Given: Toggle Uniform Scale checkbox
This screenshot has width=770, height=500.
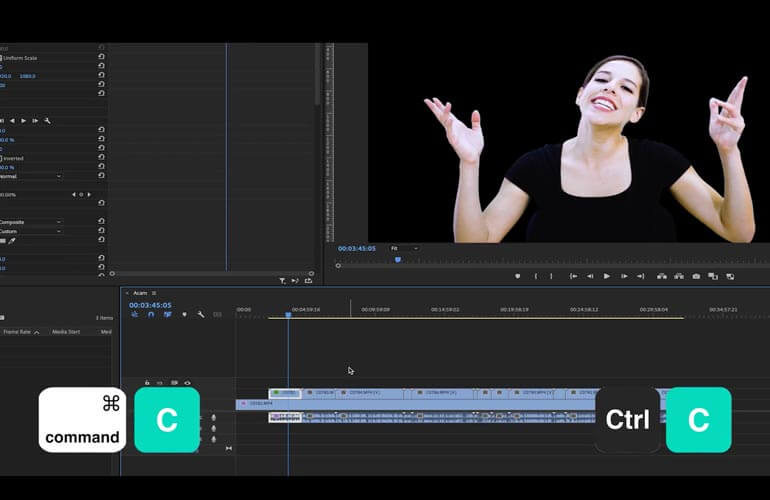Looking at the screenshot, I should (x=1, y=58).
